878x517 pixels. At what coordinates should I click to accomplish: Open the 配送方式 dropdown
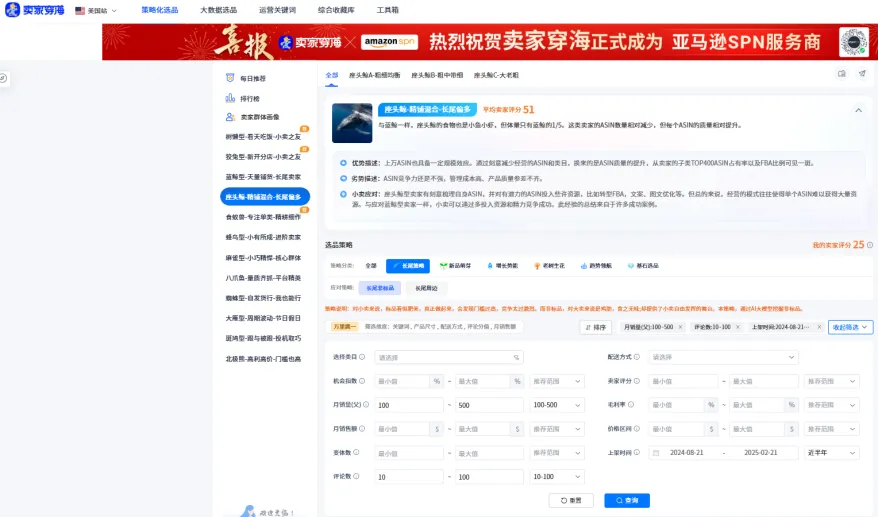723,357
